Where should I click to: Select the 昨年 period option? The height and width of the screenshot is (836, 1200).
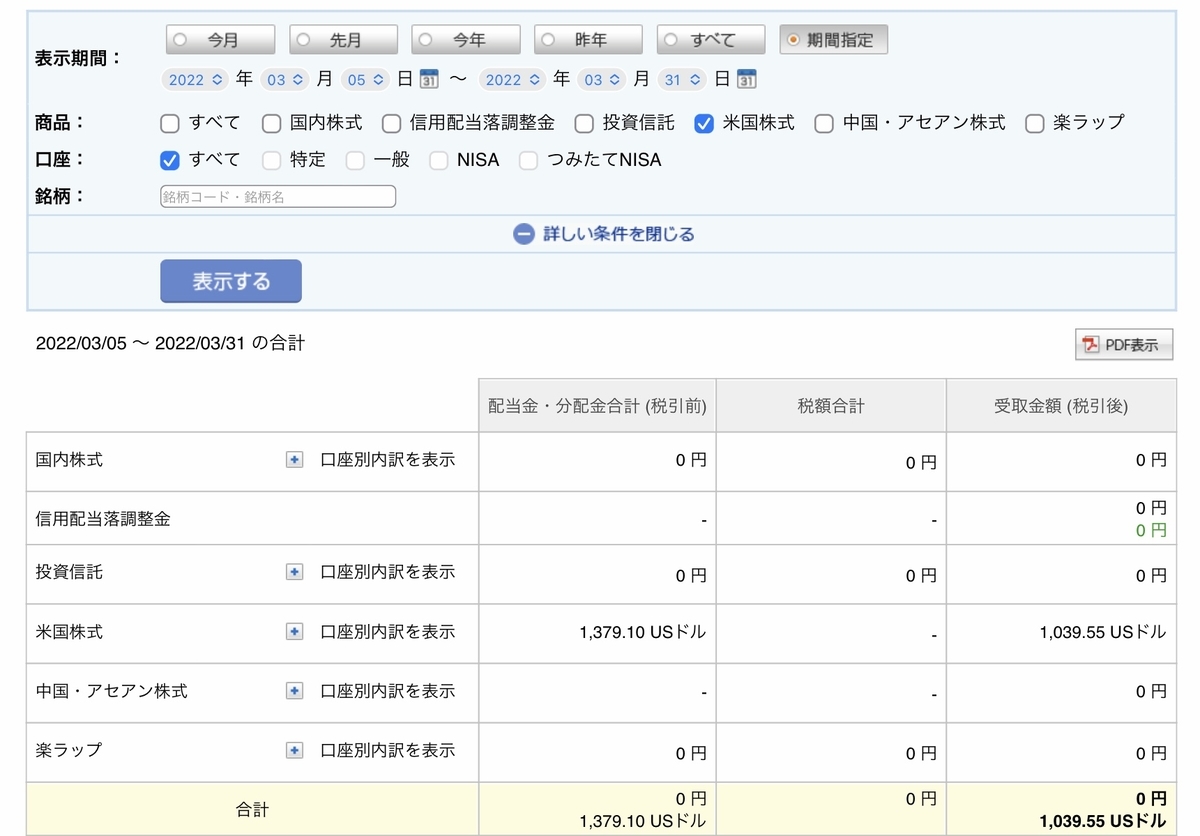click(589, 40)
